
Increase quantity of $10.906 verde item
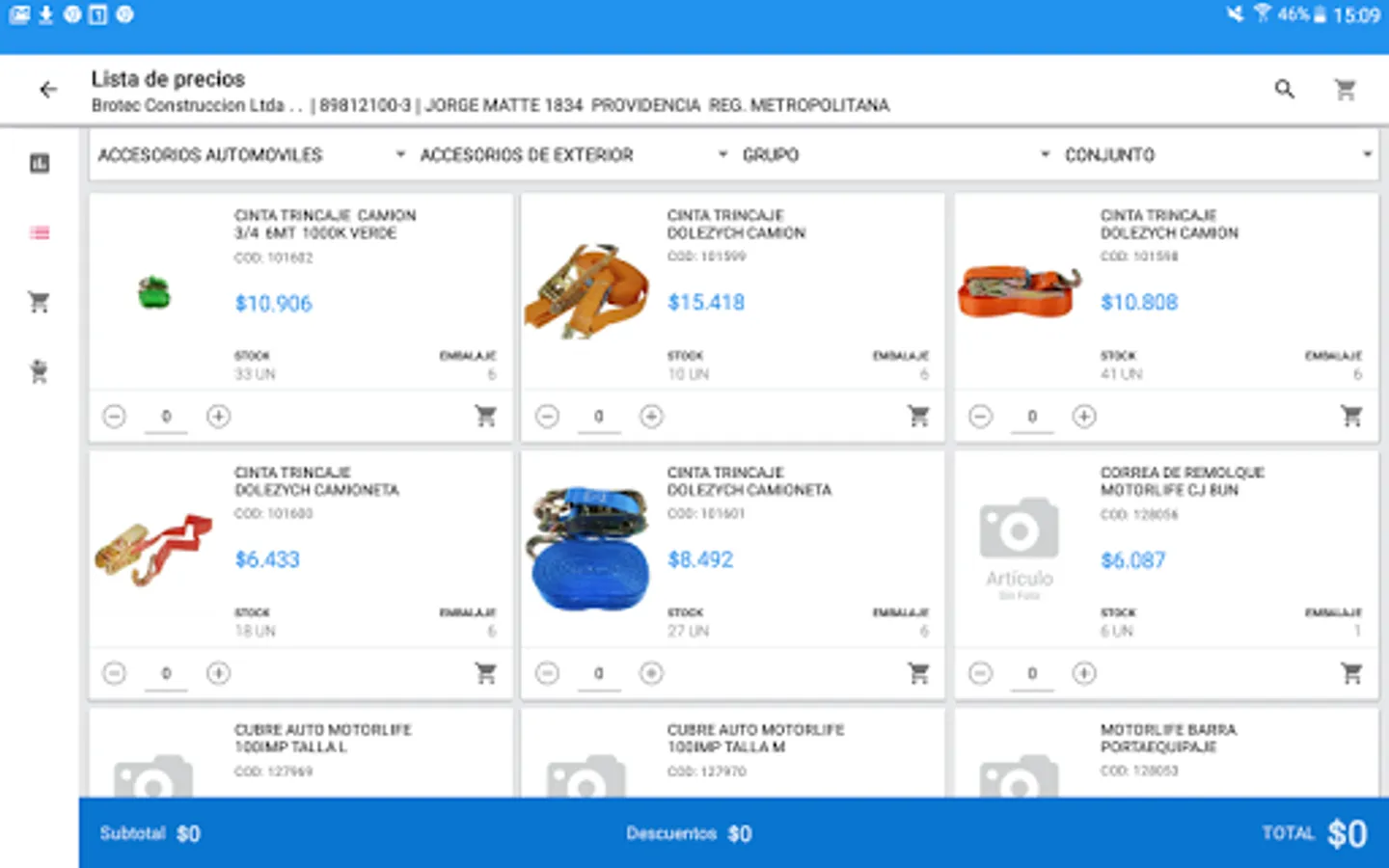coord(219,417)
